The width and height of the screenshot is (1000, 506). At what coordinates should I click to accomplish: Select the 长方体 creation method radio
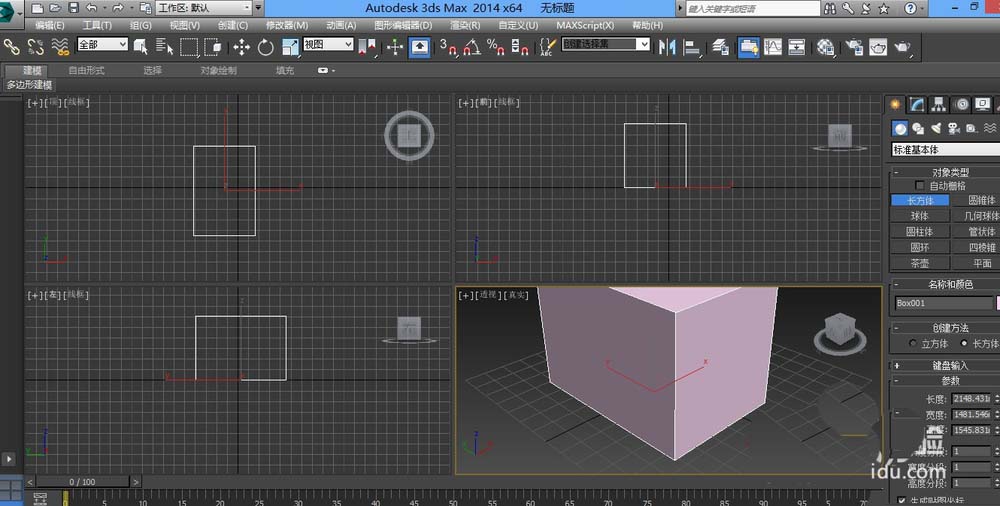[964, 344]
